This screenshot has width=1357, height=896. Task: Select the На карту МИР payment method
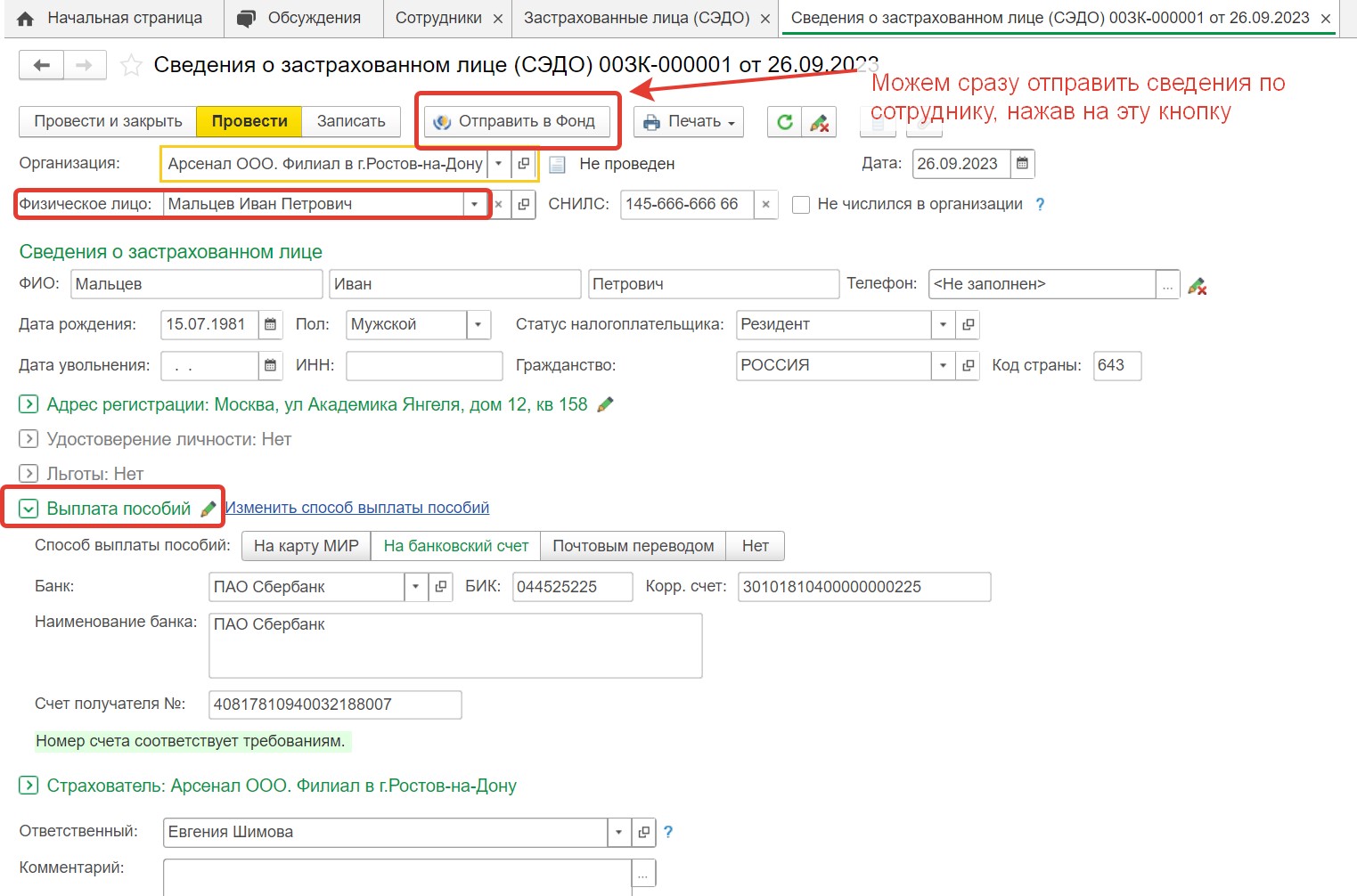[307, 546]
